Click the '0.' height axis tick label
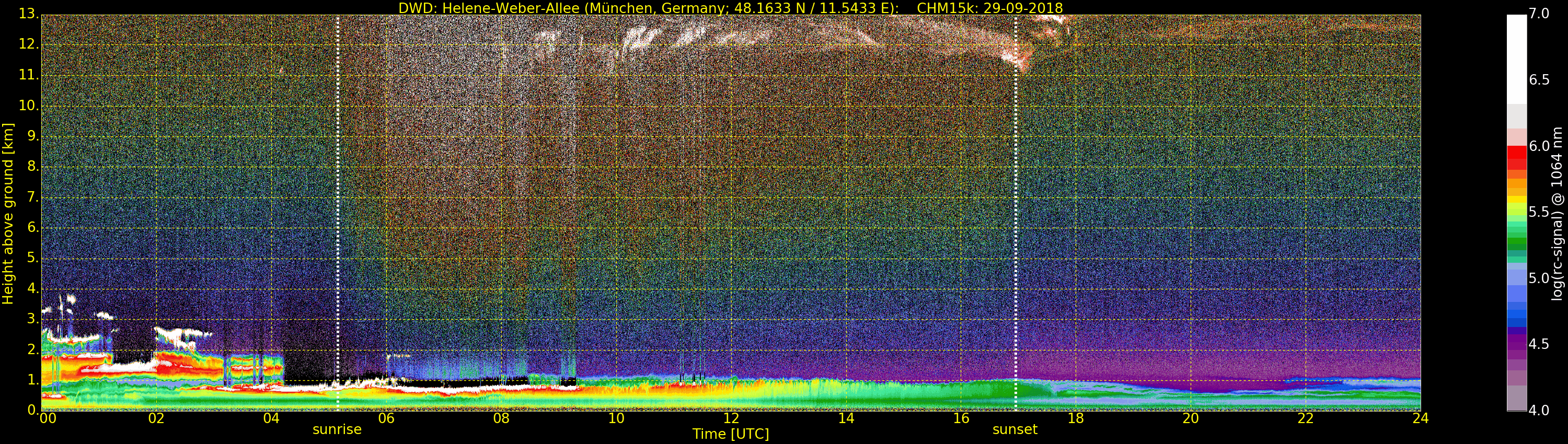The height and width of the screenshot is (444, 1568). [33, 410]
